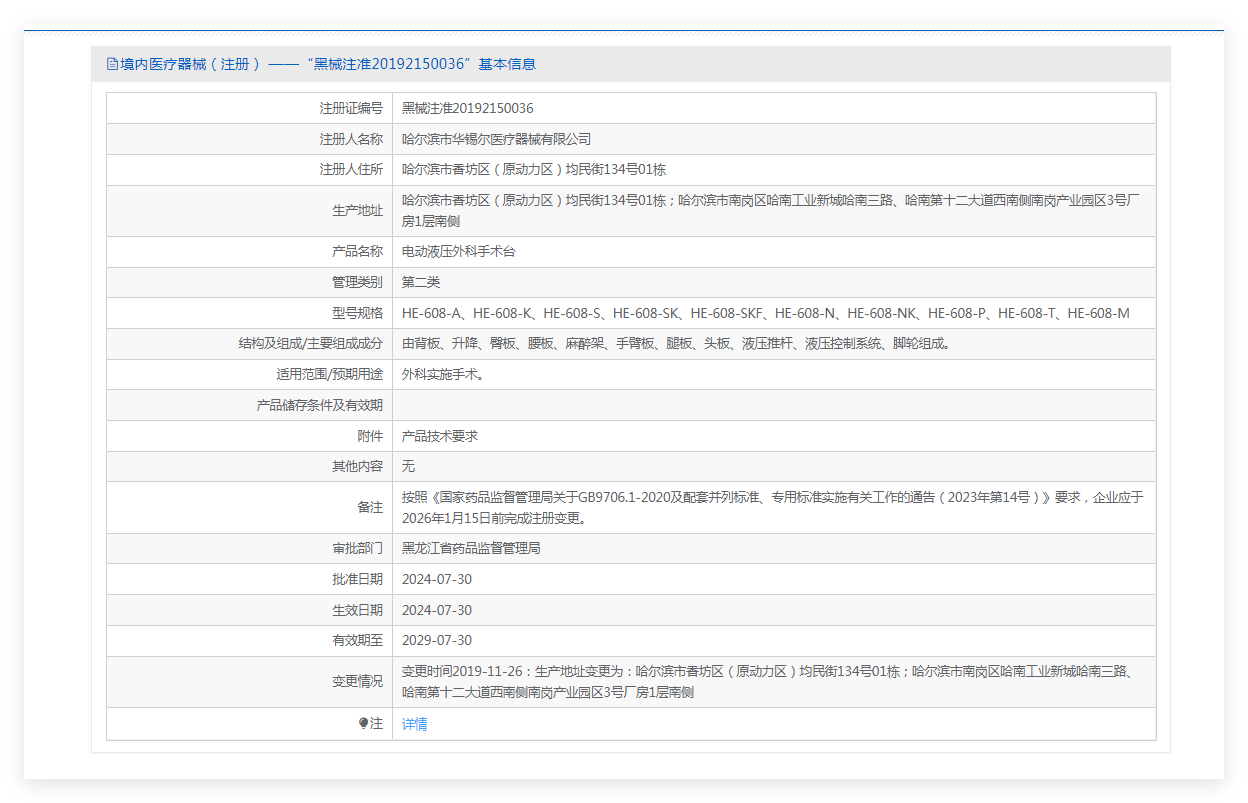Click the 其他内容 label

pyautogui.click(x=357, y=467)
